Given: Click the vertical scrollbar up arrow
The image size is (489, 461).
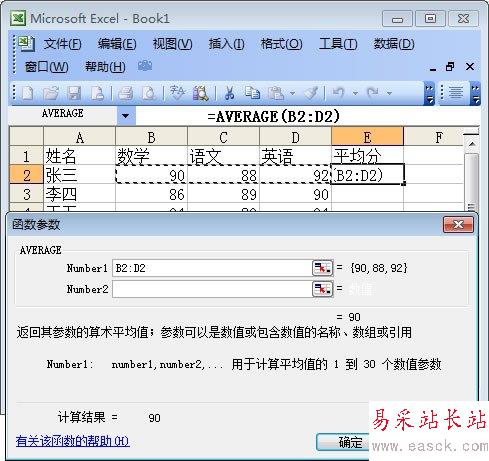Looking at the screenshot, I should (472, 144).
